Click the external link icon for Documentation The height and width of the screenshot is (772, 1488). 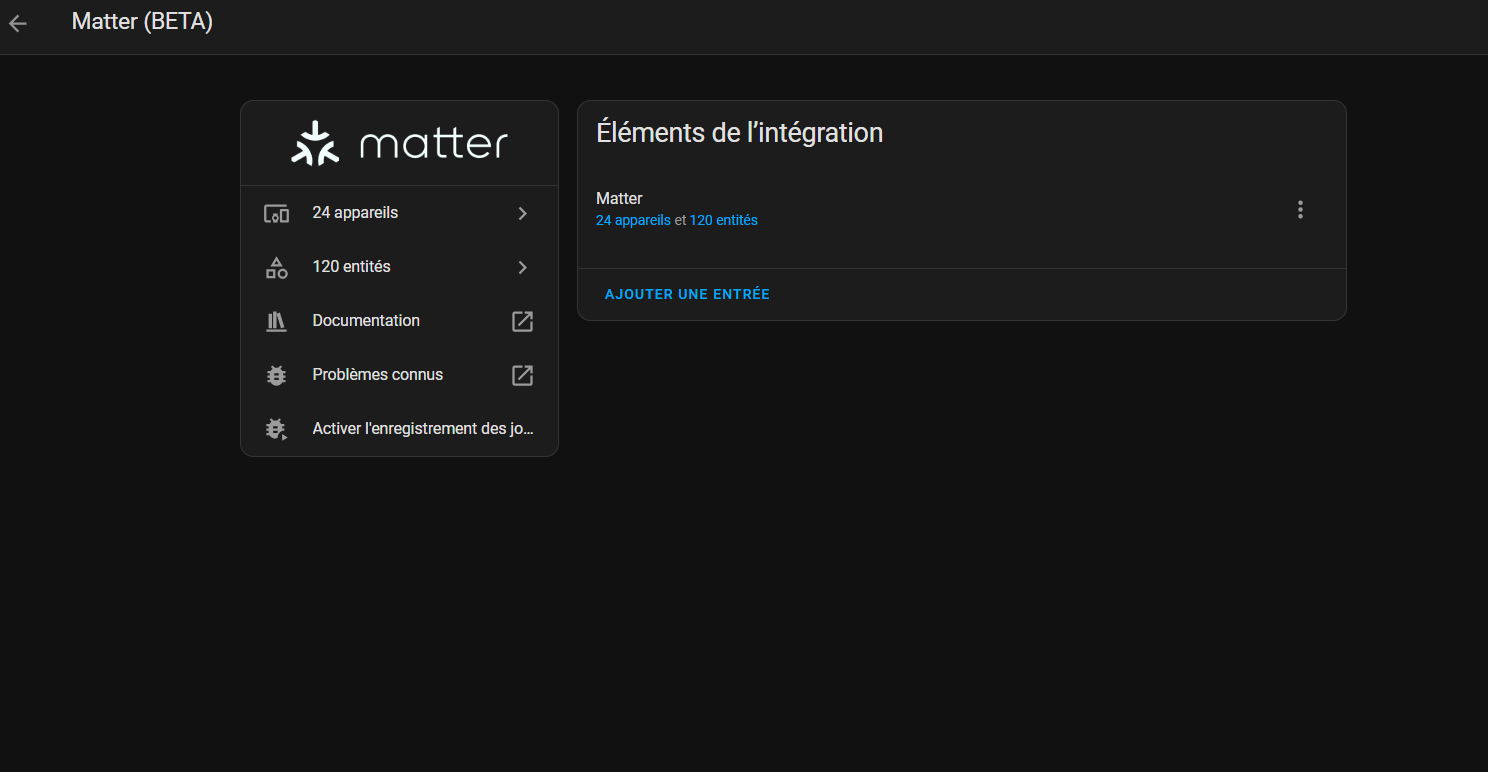522,321
